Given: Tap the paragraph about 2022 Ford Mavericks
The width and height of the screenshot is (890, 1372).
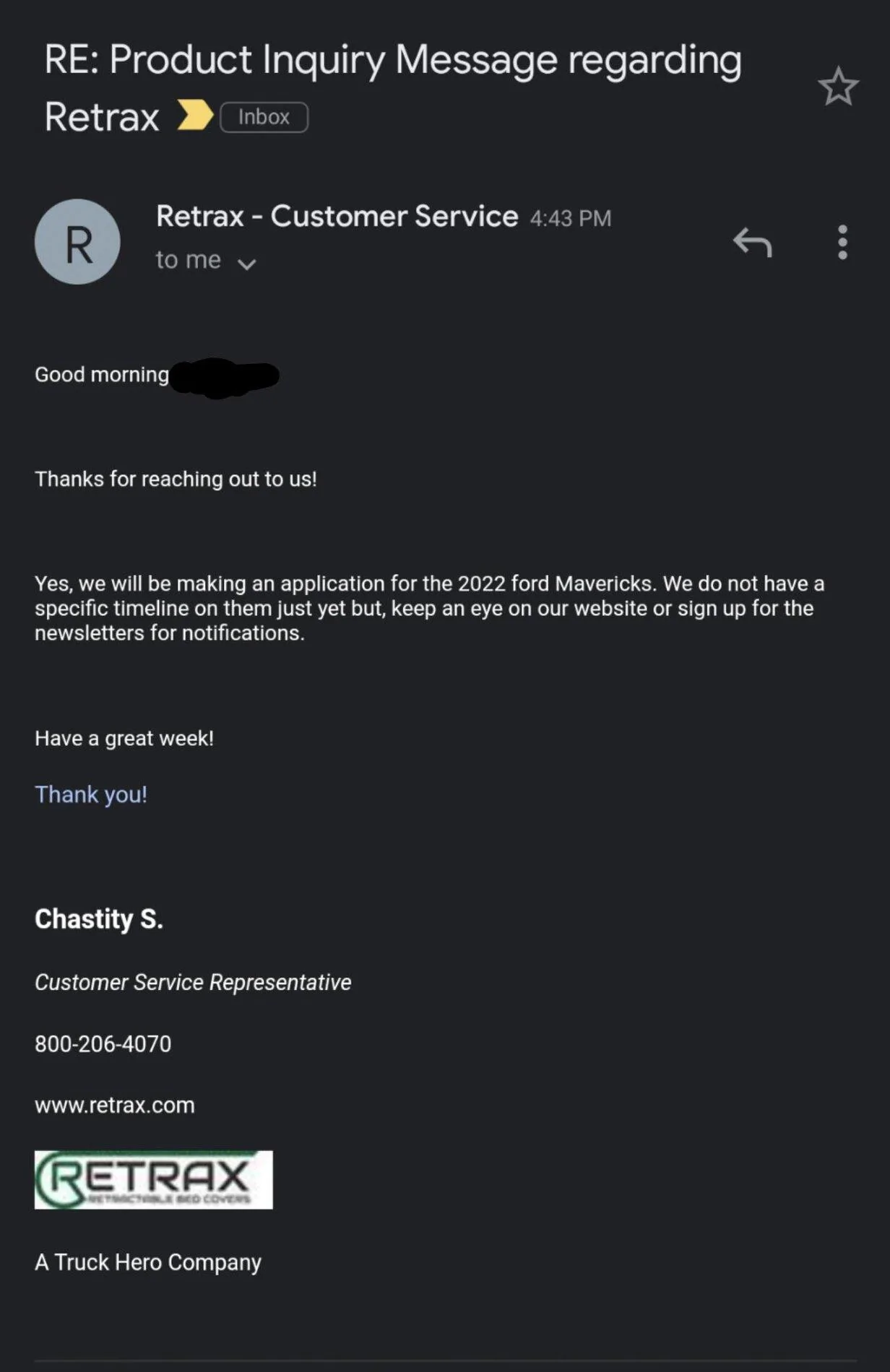Looking at the screenshot, I should (x=430, y=608).
